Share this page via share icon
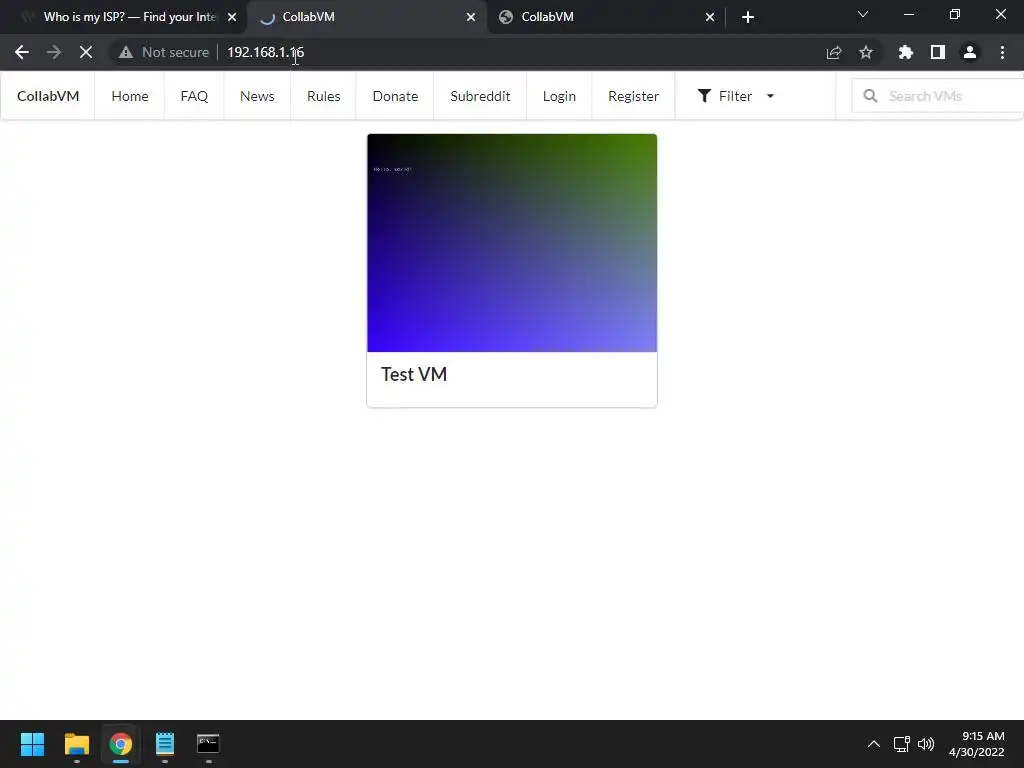The height and width of the screenshot is (768, 1024). 833,52
